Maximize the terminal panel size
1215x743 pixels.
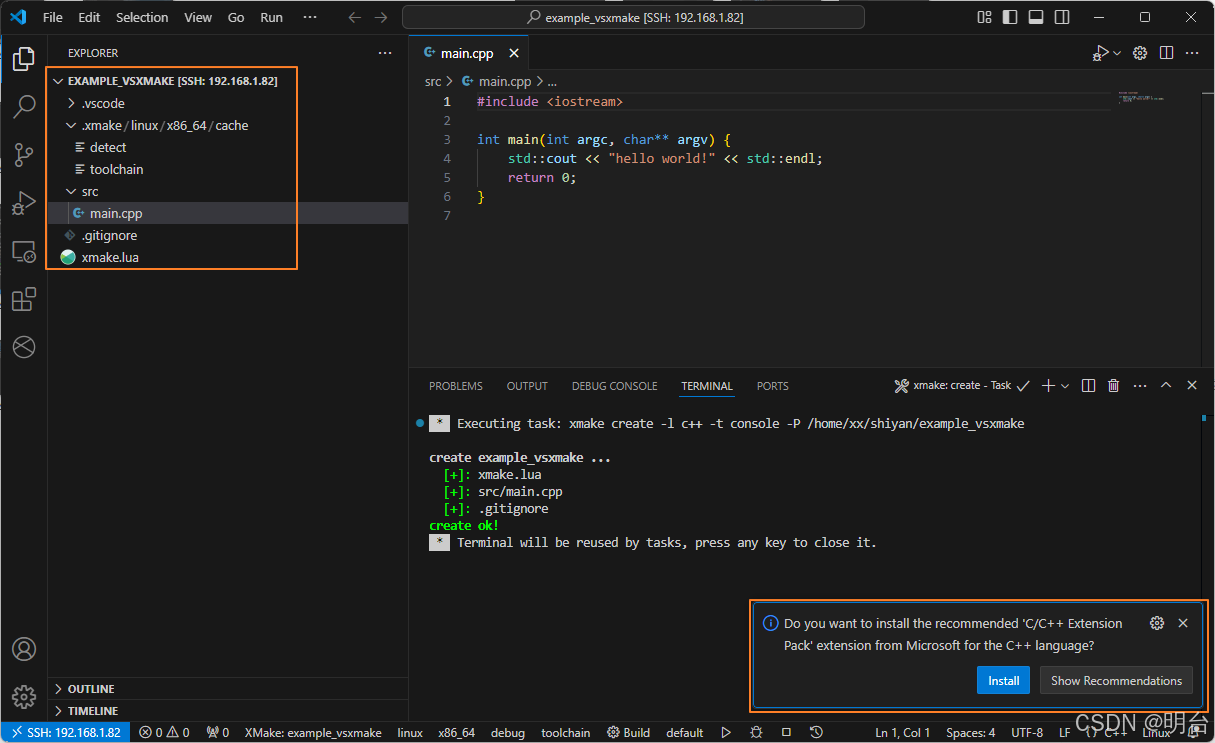(x=1166, y=386)
